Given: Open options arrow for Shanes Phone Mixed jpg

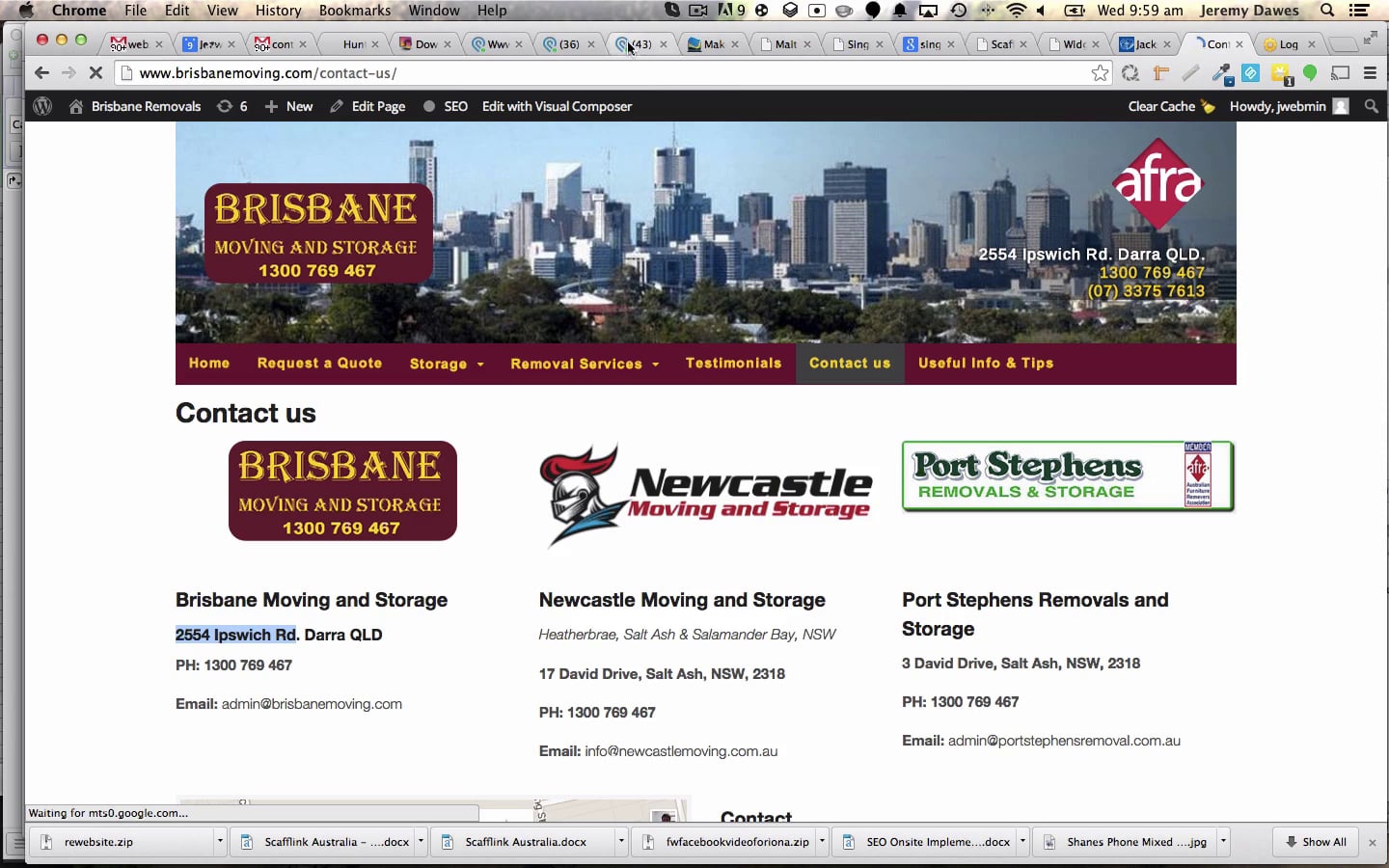Looking at the screenshot, I should click(1223, 842).
